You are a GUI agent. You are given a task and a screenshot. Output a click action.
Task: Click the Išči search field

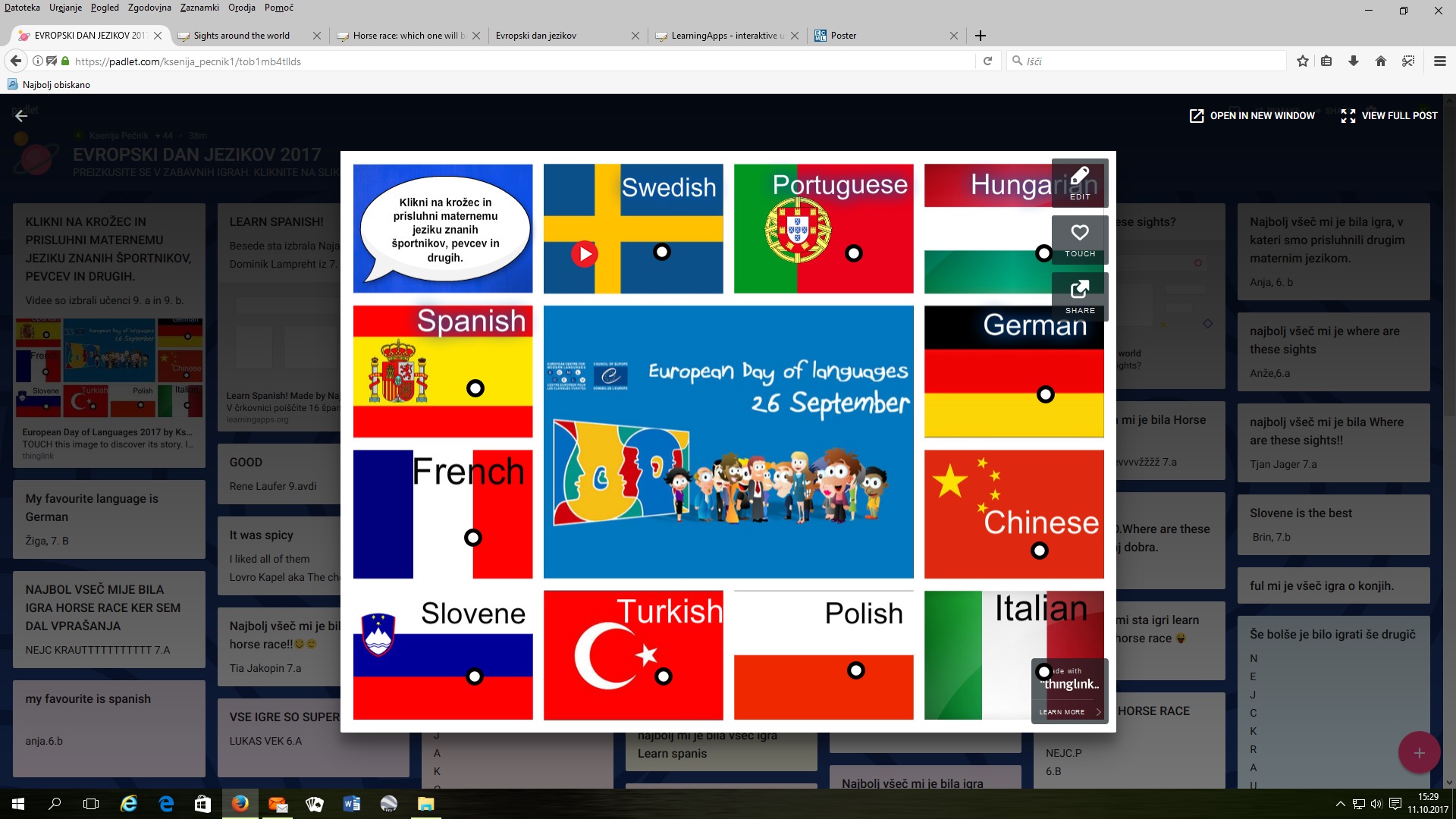[x=1147, y=61]
